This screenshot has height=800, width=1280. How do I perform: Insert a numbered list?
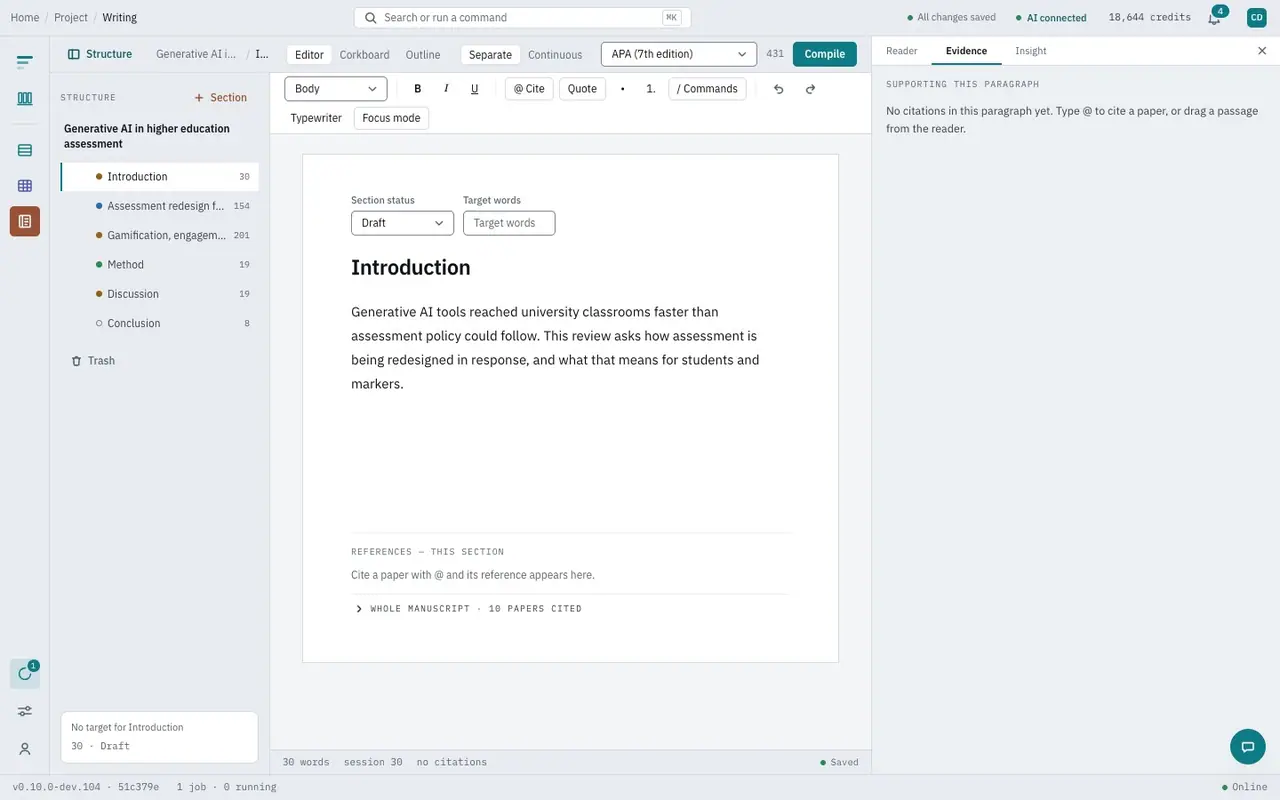[651, 89]
